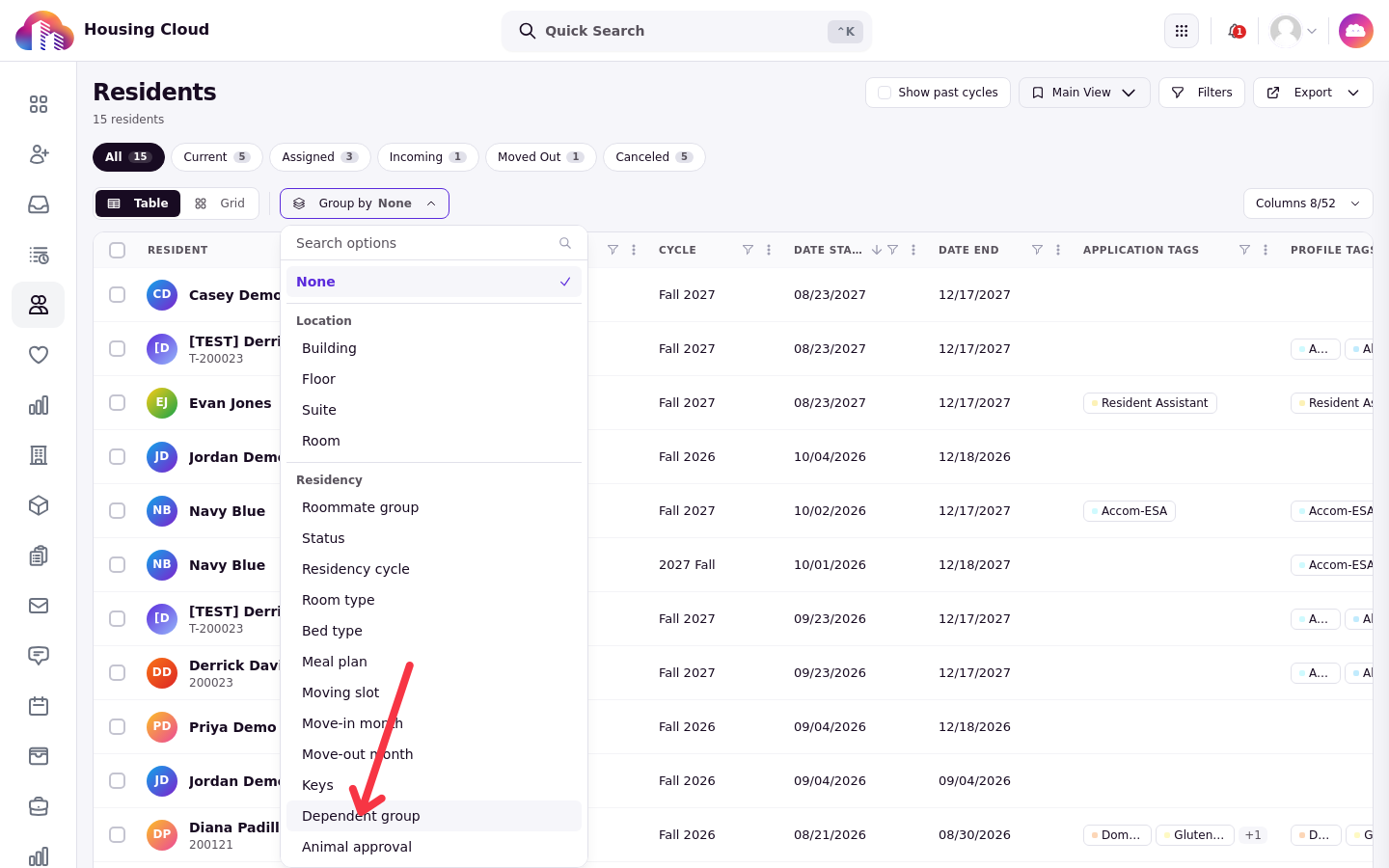Open the add-person icon in sidebar
Image resolution: width=1389 pixels, height=868 pixels.
[39, 154]
